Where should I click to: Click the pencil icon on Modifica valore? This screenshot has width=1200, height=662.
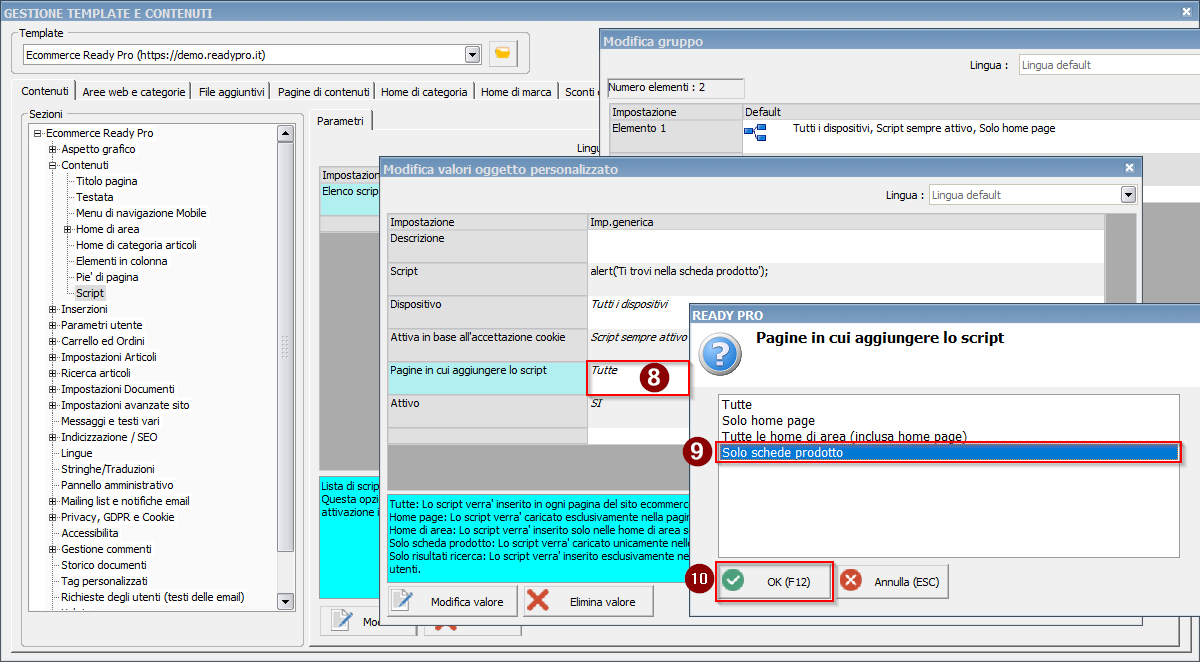coord(402,601)
